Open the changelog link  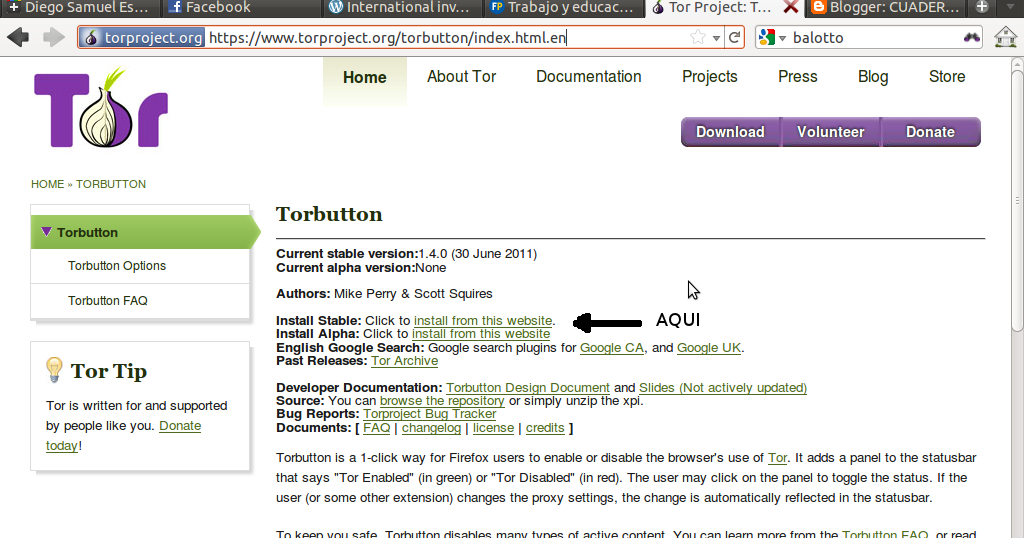431,428
